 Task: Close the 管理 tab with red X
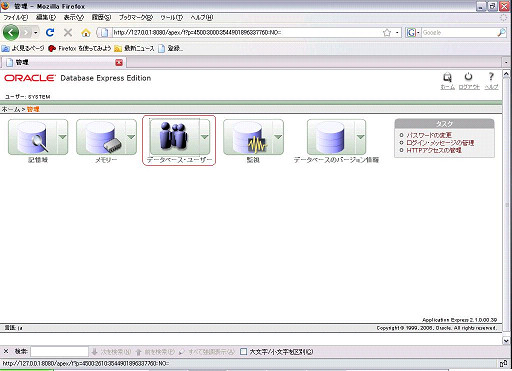point(119,62)
